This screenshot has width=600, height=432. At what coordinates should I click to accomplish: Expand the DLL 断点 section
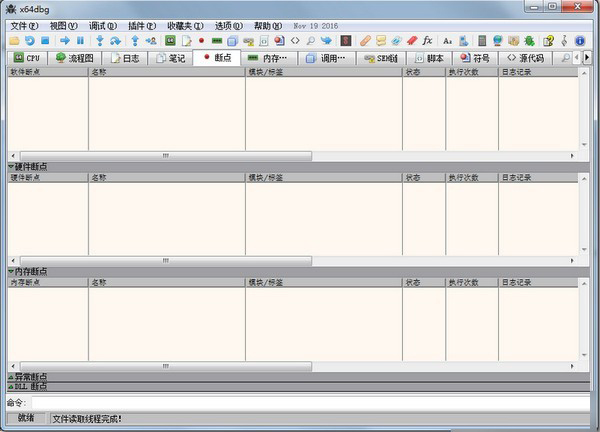pos(29,385)
